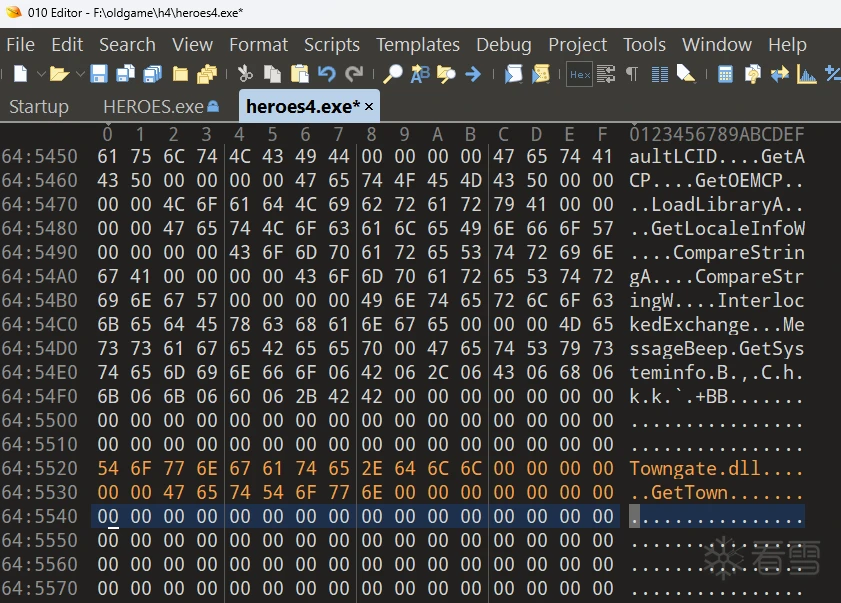
Task: Click the highlighter marker icon
Action: point(685,73)
